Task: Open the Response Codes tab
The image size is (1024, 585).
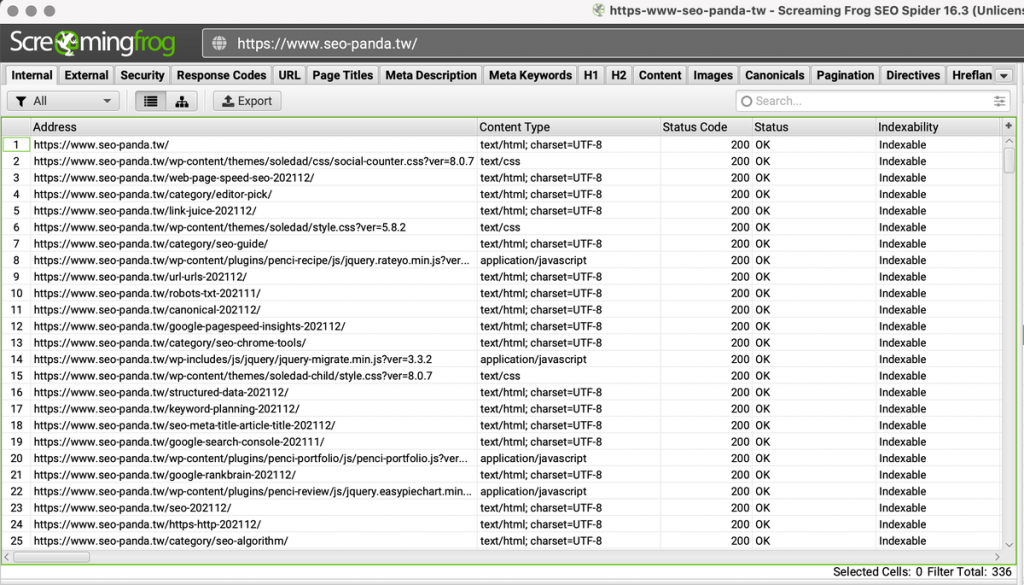Action: [x=221, y=75]
